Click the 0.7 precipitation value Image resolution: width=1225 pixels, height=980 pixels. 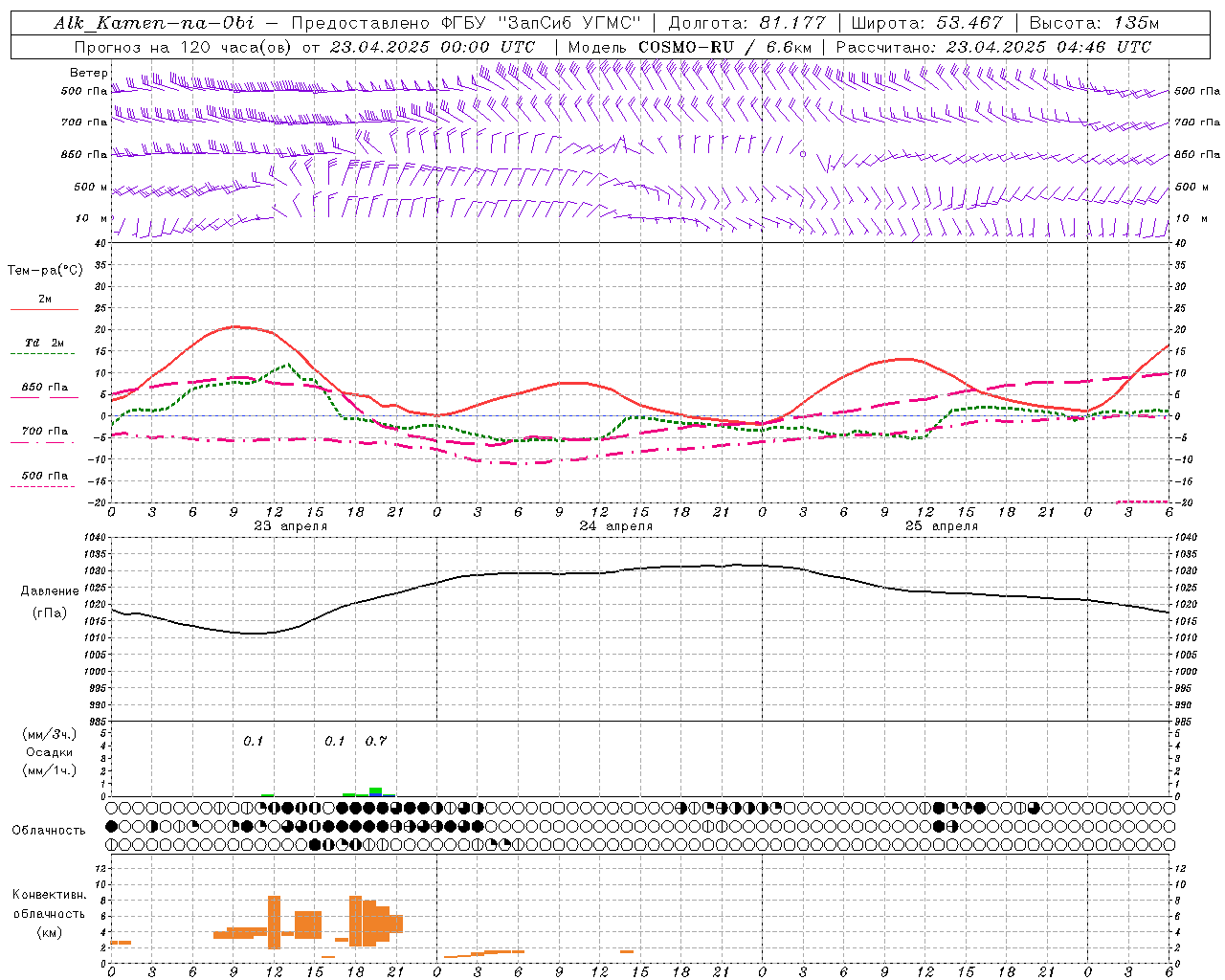(376, 741)
